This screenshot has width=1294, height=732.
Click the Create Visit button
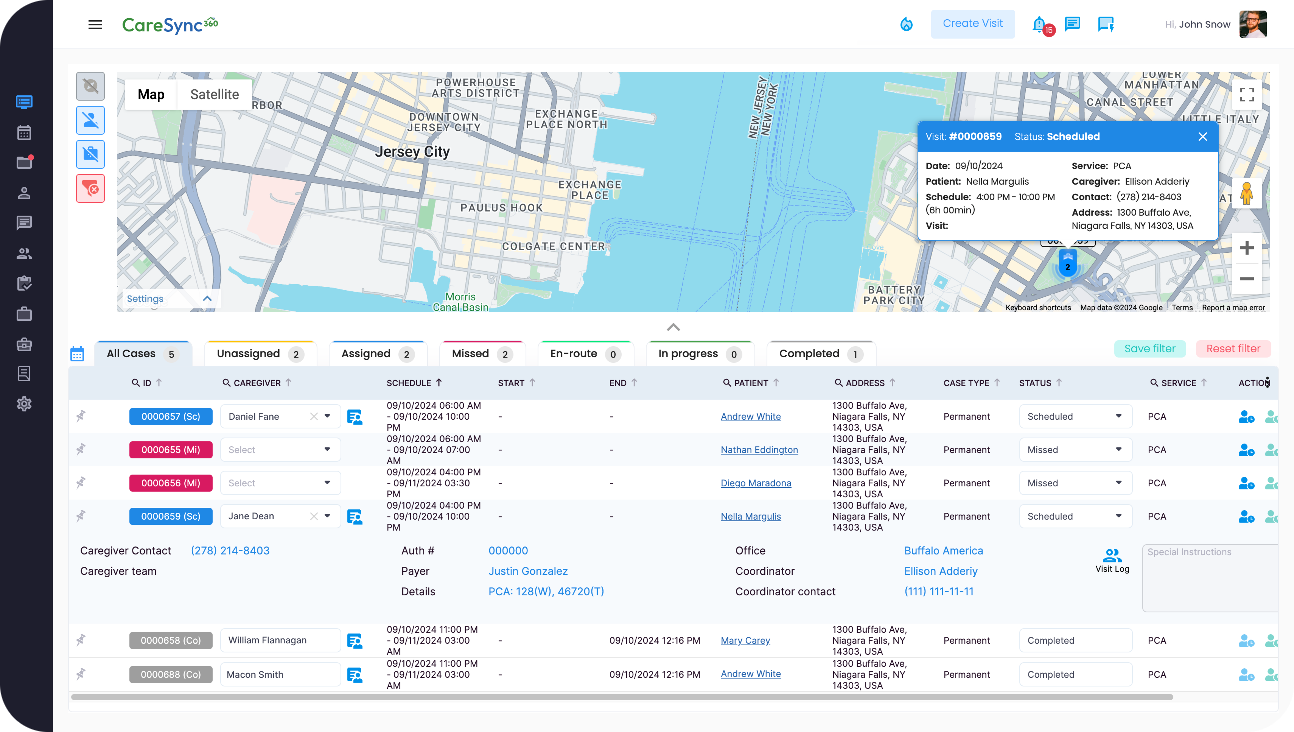coord(972,24)
